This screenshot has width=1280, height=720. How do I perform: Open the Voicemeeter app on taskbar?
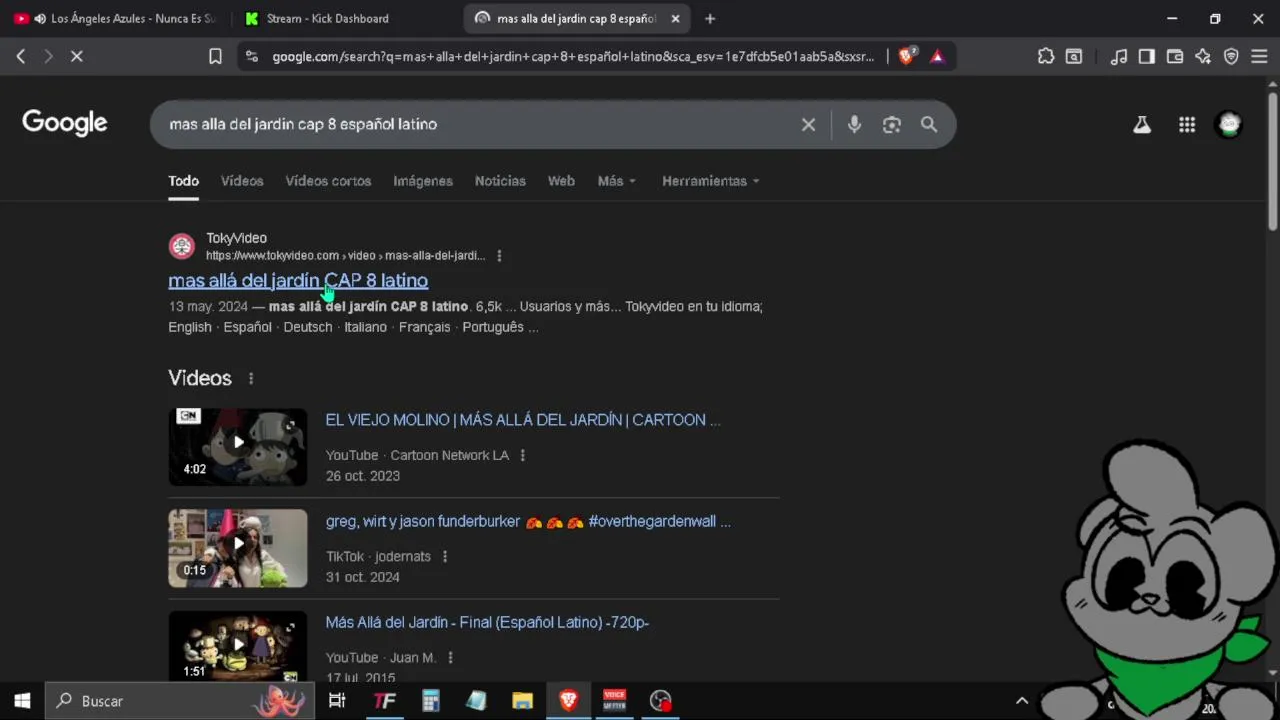[614, 701]
